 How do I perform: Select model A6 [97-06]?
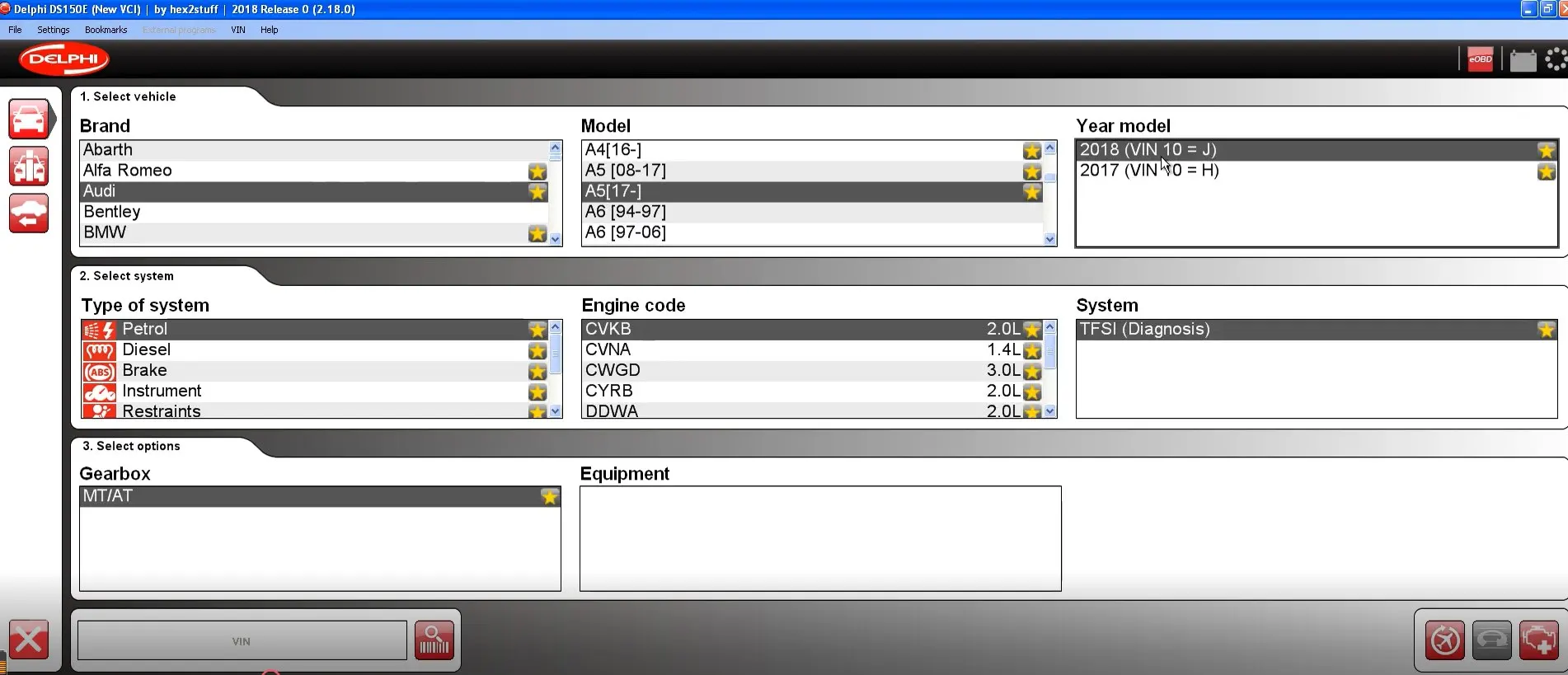point(812,232)
